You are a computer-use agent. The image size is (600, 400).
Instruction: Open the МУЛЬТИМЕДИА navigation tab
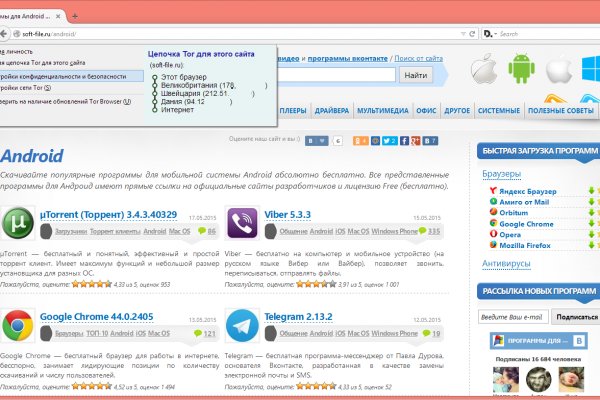pyautogui.click(x=383, y=111)
